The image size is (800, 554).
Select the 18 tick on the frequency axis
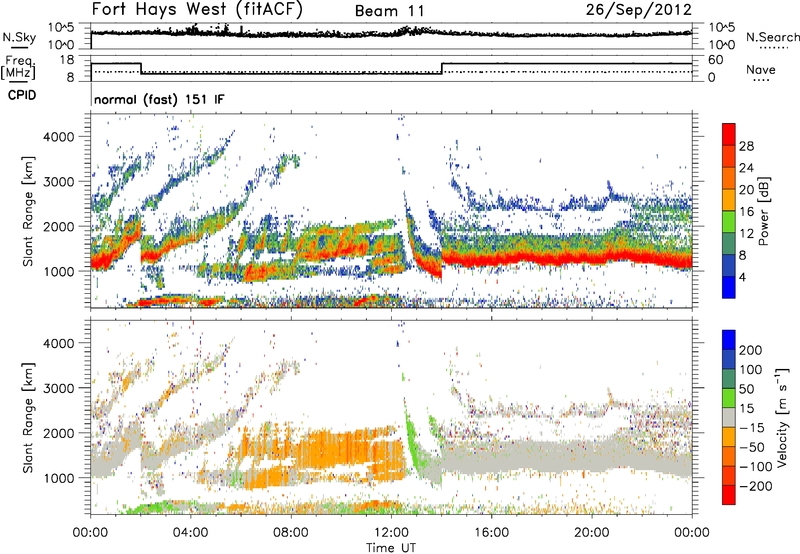(67, 60)
